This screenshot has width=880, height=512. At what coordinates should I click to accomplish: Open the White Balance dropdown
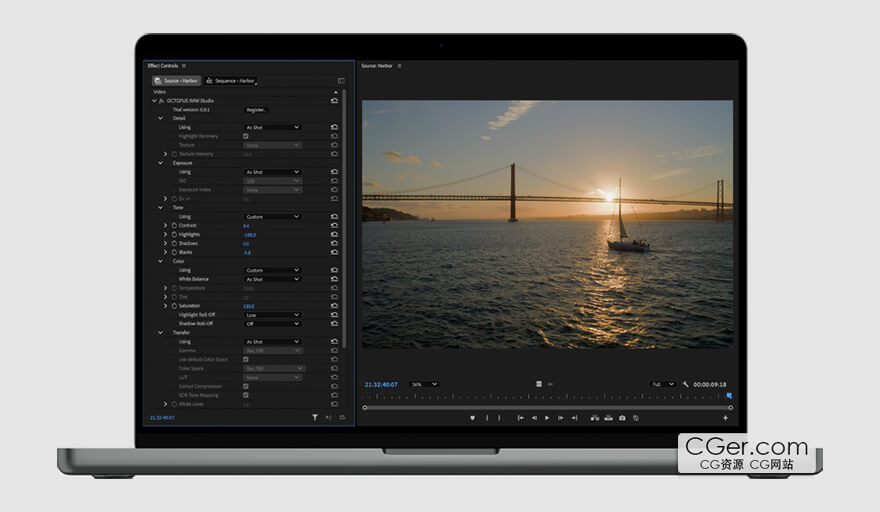(272, 279)
